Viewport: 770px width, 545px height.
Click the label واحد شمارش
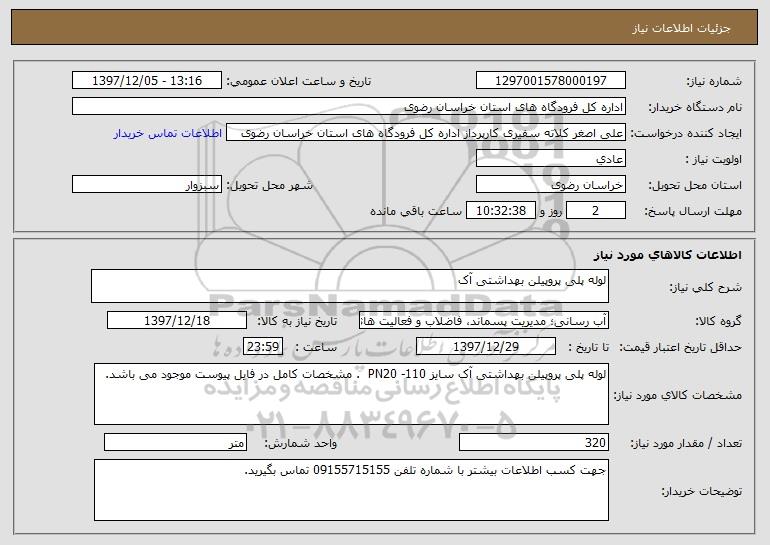point(301,443)
